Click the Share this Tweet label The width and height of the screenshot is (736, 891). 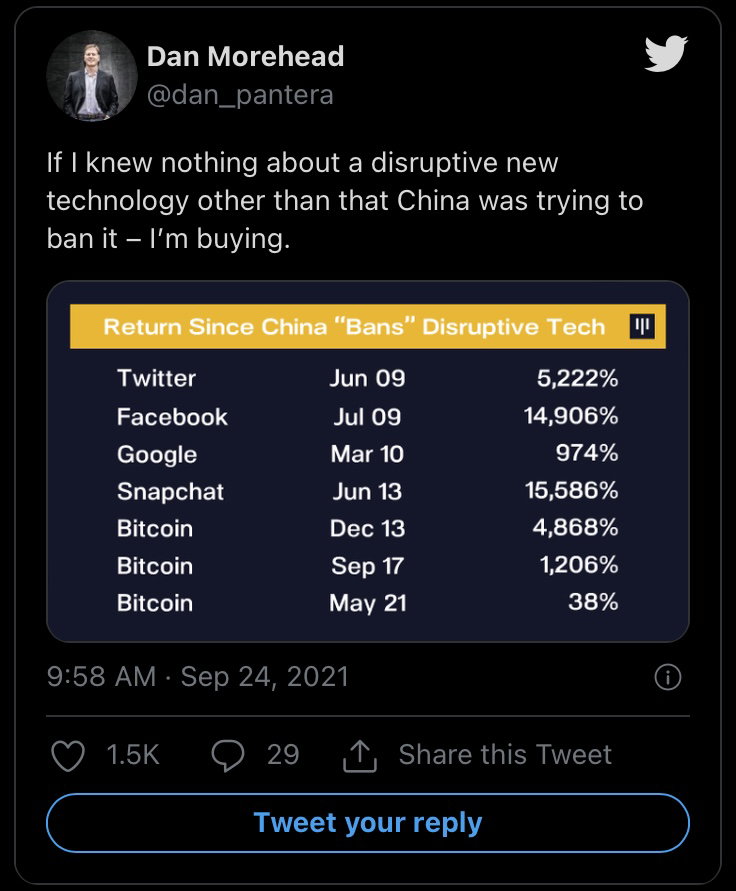[505, 755]
